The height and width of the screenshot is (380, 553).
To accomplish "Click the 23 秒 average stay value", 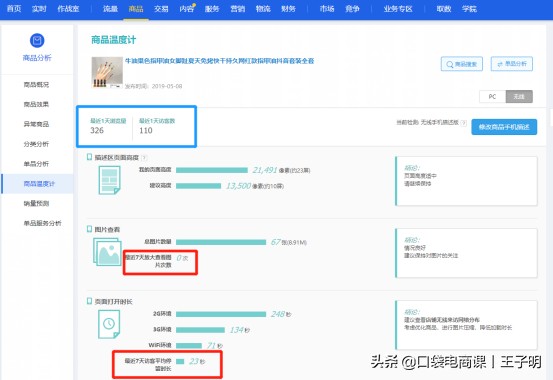I will point(197,361).
